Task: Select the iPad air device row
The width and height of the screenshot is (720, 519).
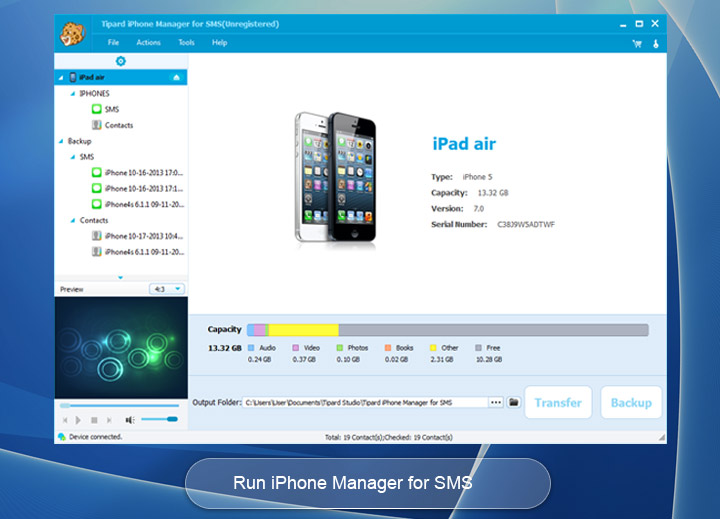Action: point(121,77)
